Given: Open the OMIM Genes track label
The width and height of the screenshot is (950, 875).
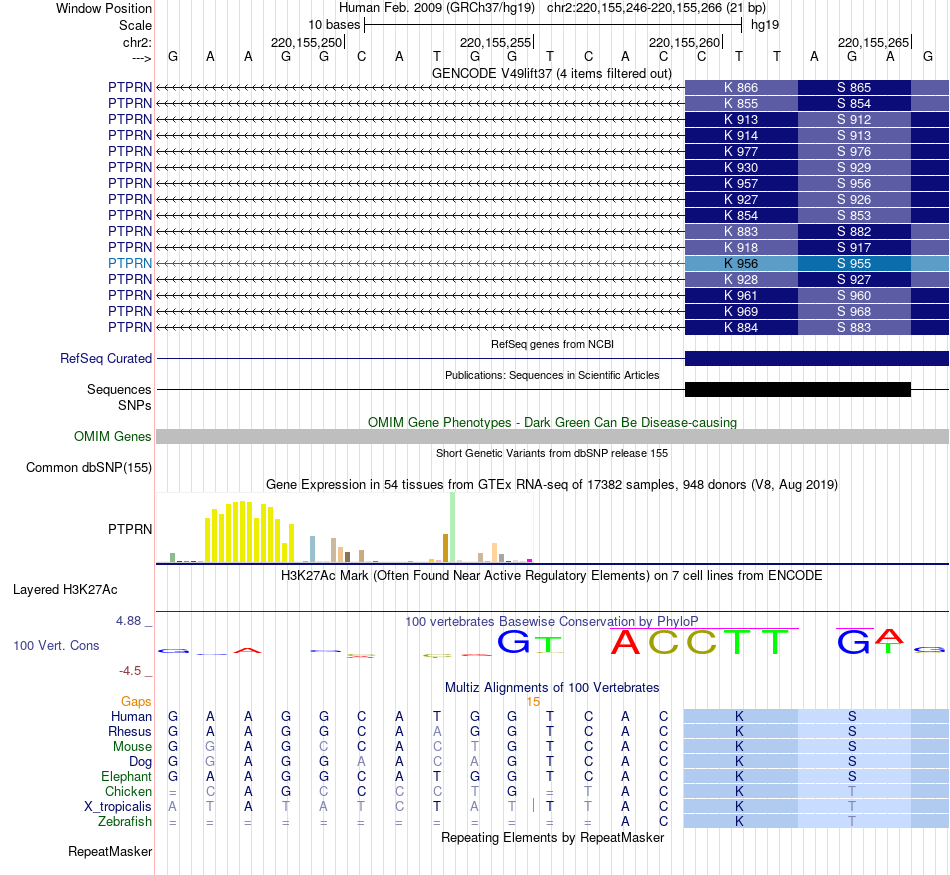Looking at the screenshot, I should pos(113,436).
